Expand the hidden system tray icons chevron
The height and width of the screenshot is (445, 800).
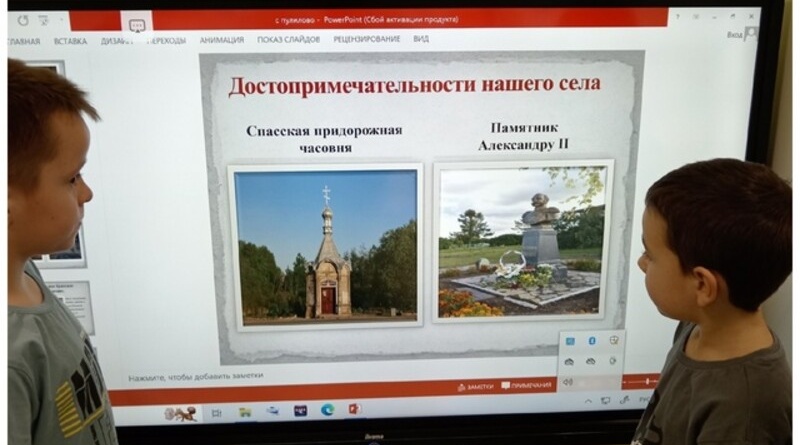pyautogui.click(x=589, y=401)
